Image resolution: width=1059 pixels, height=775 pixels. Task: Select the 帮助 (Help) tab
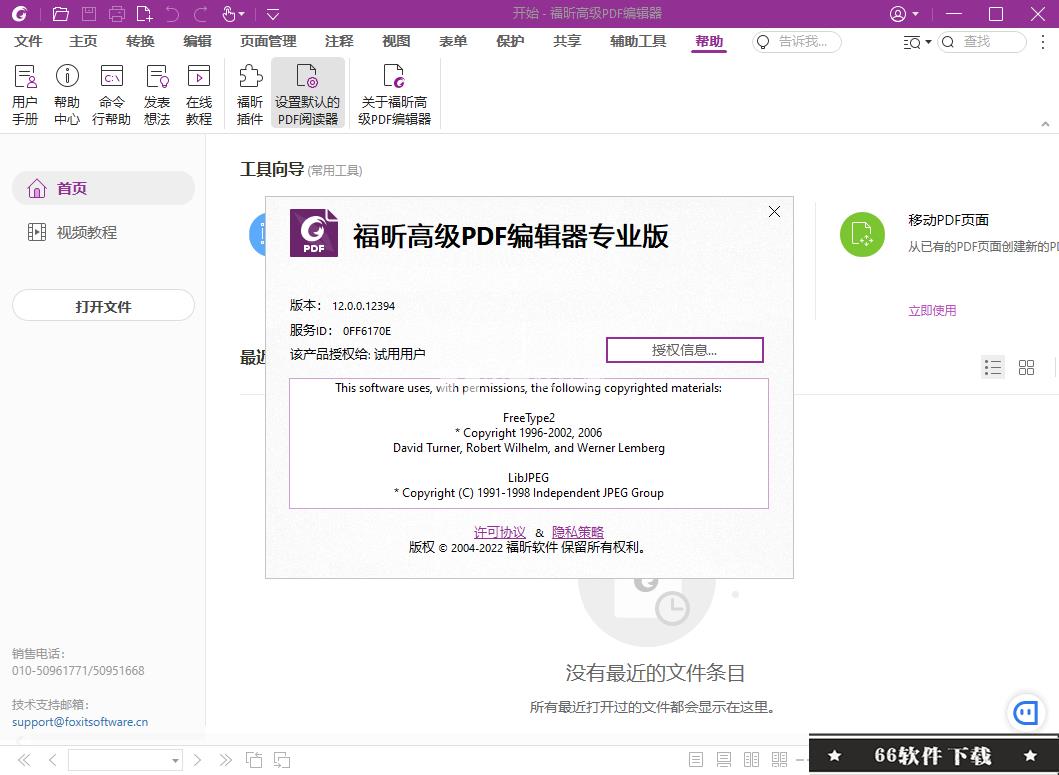[709, 41]
